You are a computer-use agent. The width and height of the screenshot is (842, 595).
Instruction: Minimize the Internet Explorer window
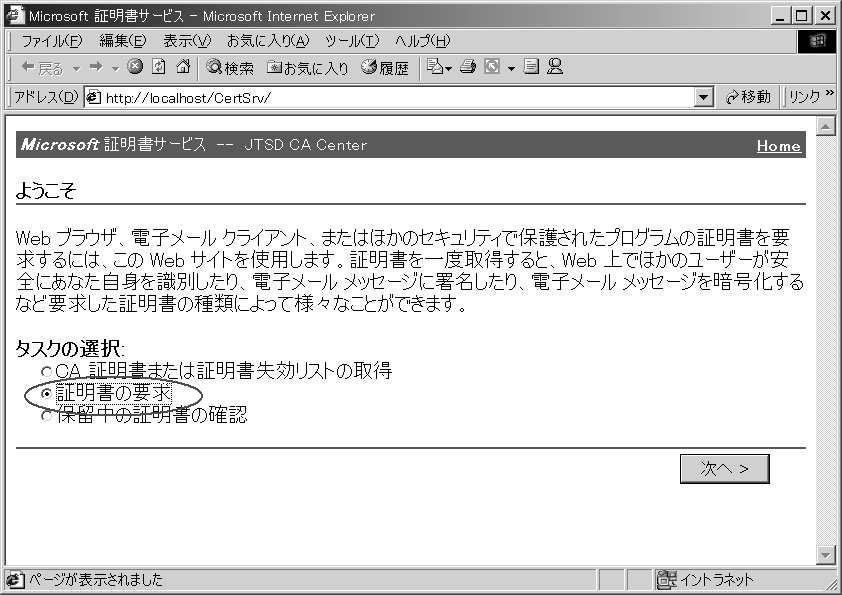[780, 16]
